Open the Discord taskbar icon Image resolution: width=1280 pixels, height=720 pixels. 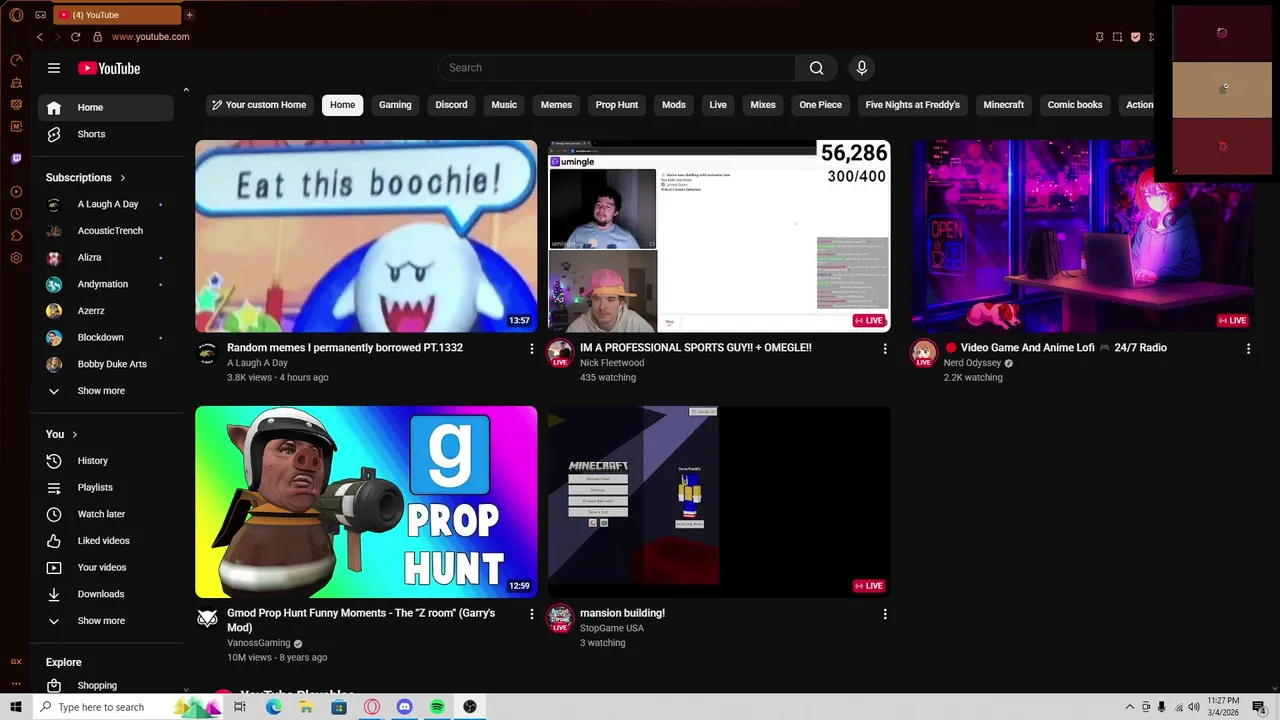click(404, 707)
